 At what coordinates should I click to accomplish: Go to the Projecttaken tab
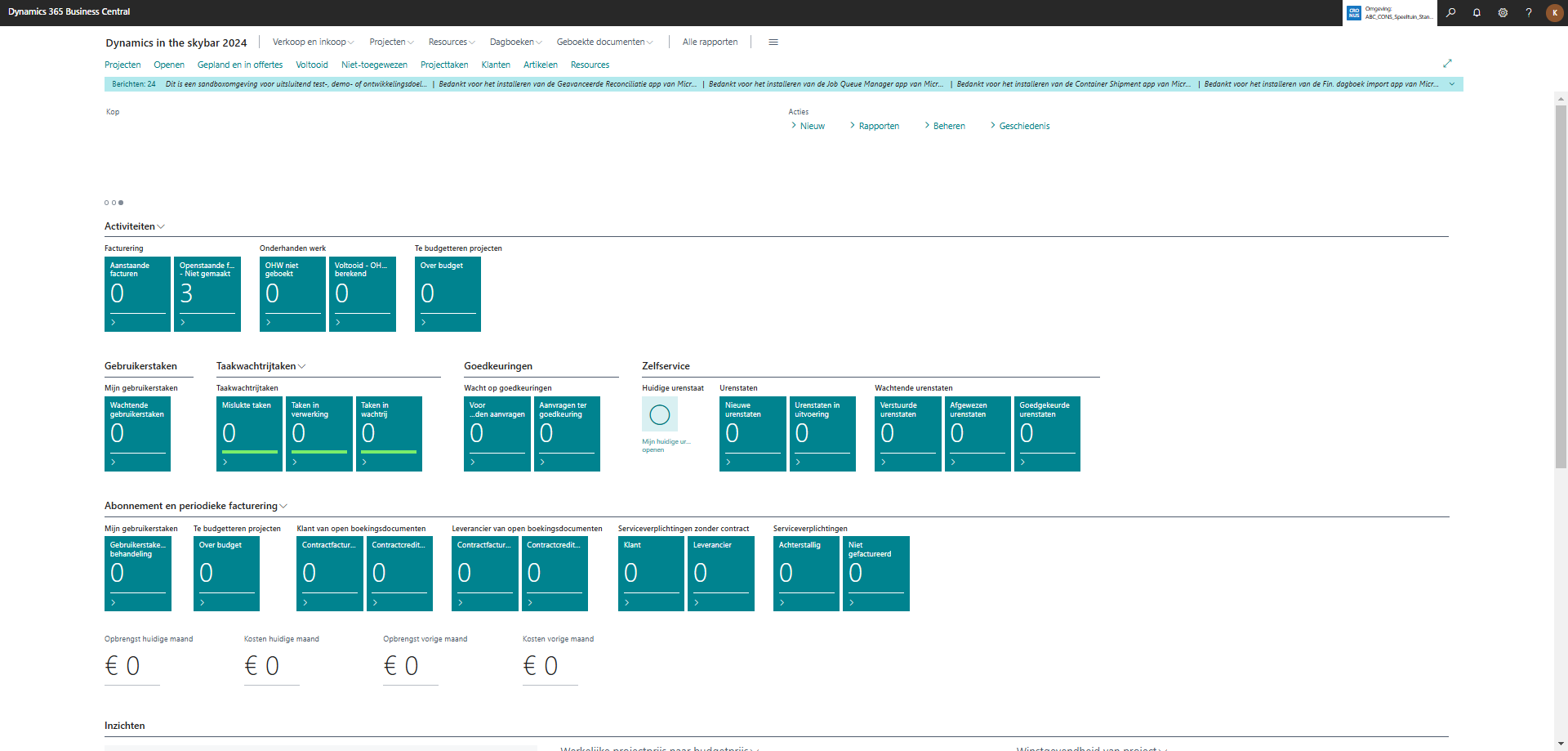pos(444,65)
